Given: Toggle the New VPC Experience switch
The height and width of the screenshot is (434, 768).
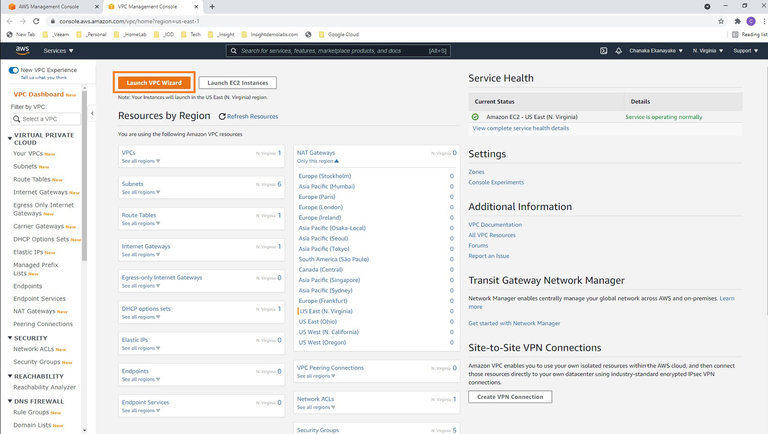Looking at the screenshot, I should 13,70.
